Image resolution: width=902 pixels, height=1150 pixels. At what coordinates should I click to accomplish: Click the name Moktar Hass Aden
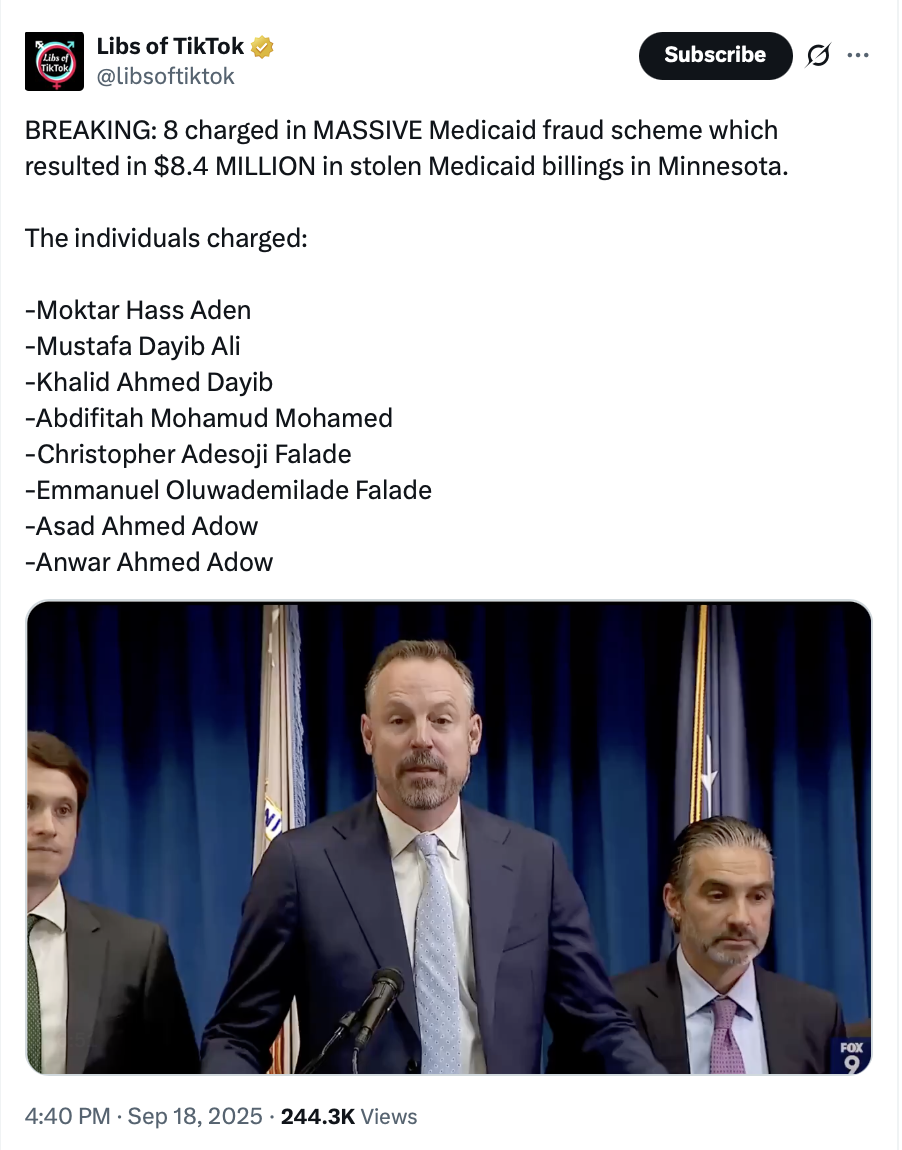[x=138, y=310]
